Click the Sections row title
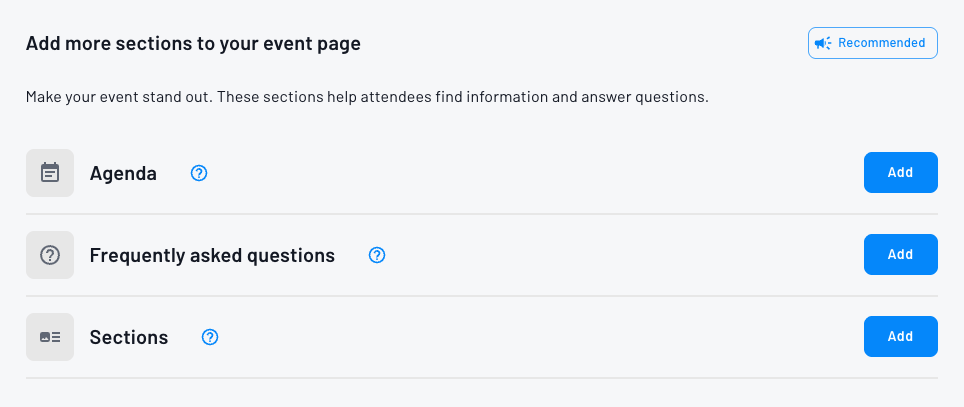The width and height of the screenshot is (964, 407). coord(129,337)
